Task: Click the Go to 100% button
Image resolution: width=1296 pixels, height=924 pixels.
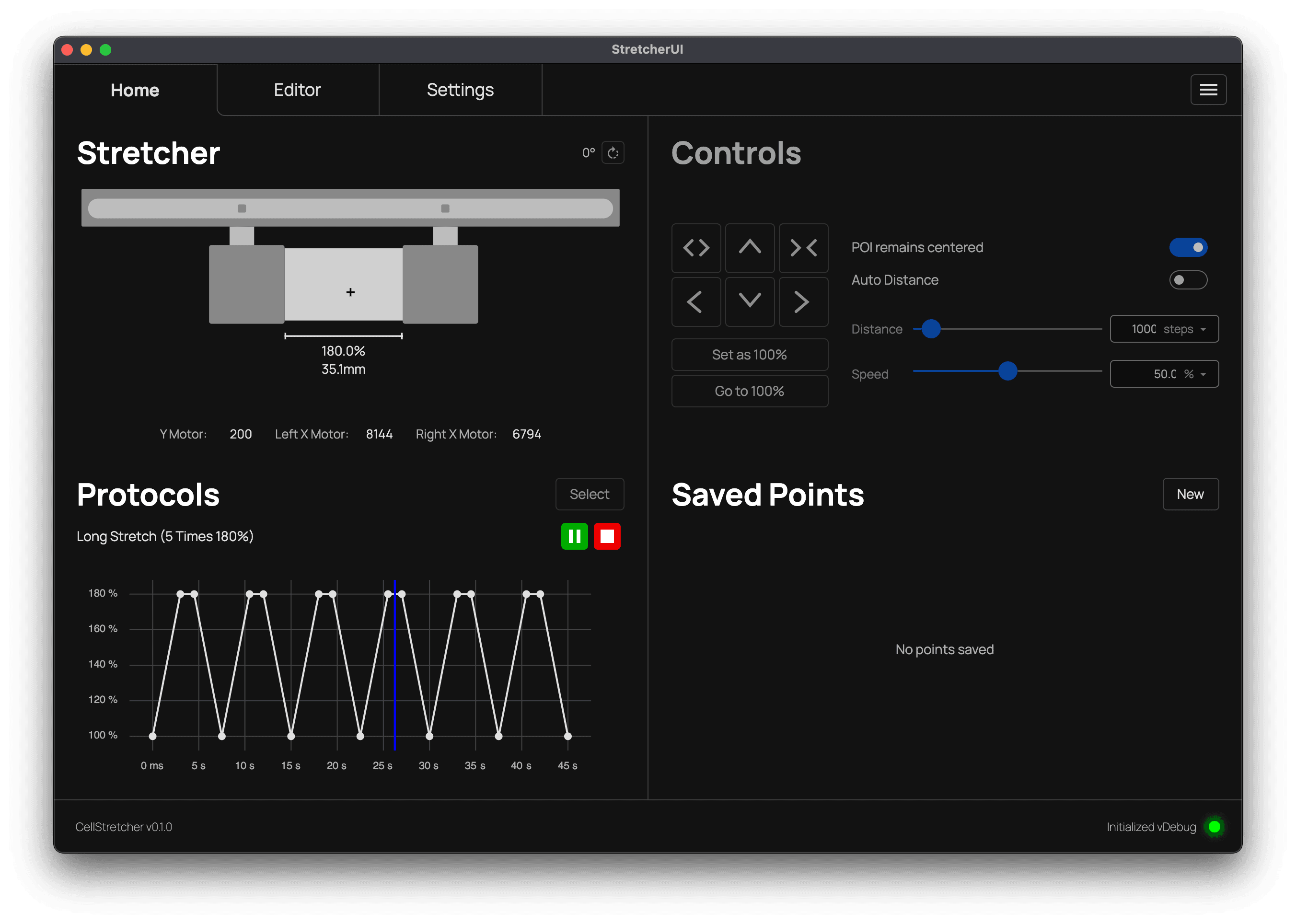Action: (749, 391)
